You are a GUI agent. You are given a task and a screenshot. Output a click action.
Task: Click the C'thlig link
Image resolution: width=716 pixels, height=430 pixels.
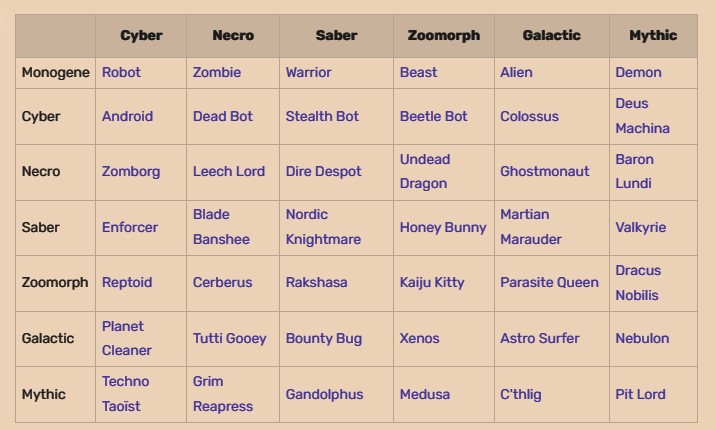(x=521, y=394)
